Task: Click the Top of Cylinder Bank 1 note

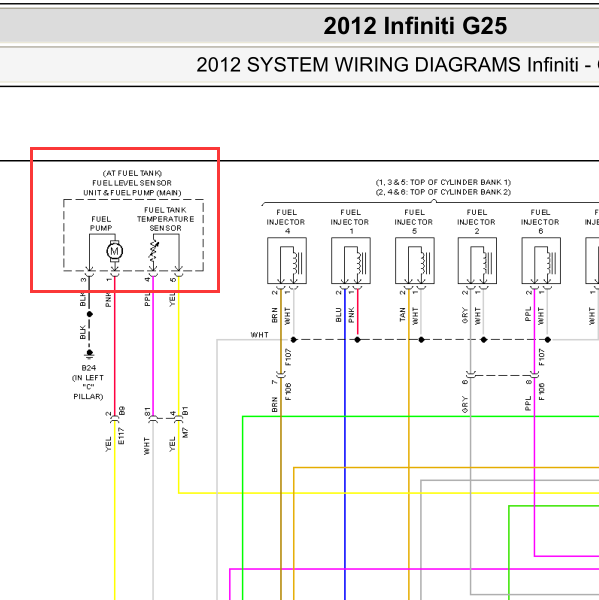Action: point(443,182)
